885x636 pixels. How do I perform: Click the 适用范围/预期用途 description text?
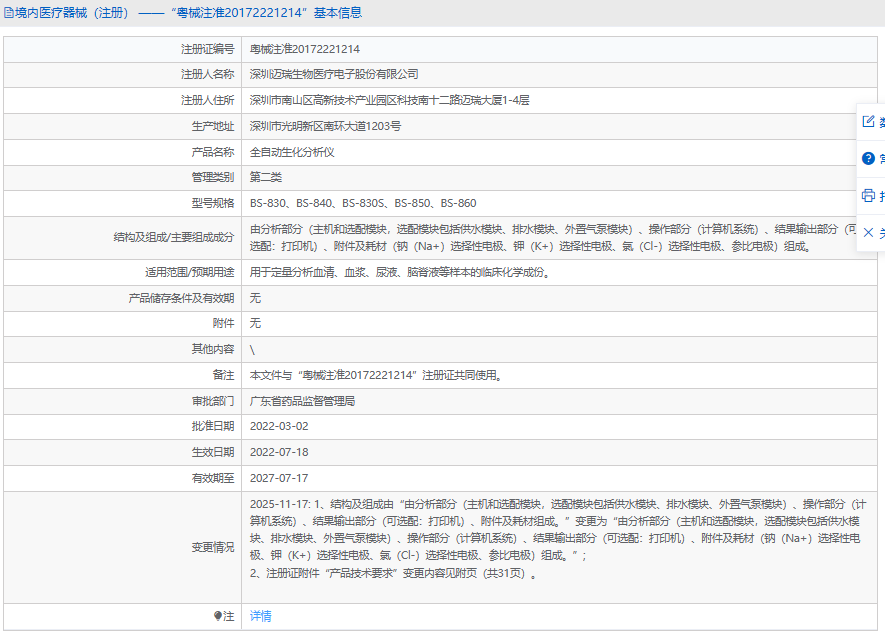pyautogui.click(x=399, y=272)
